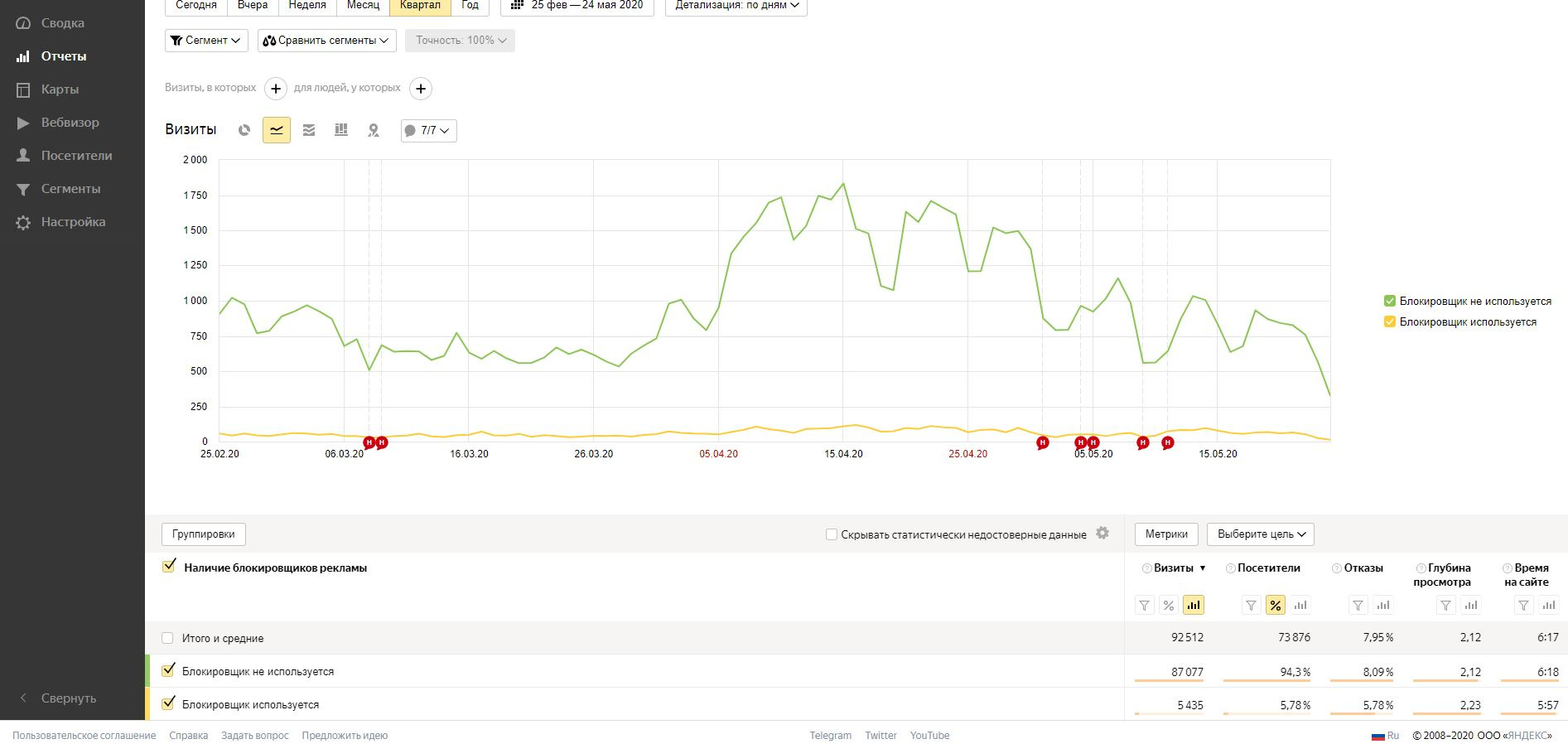1568x744 pixels.
Task: Switch chart to map view
Action: 374,130
